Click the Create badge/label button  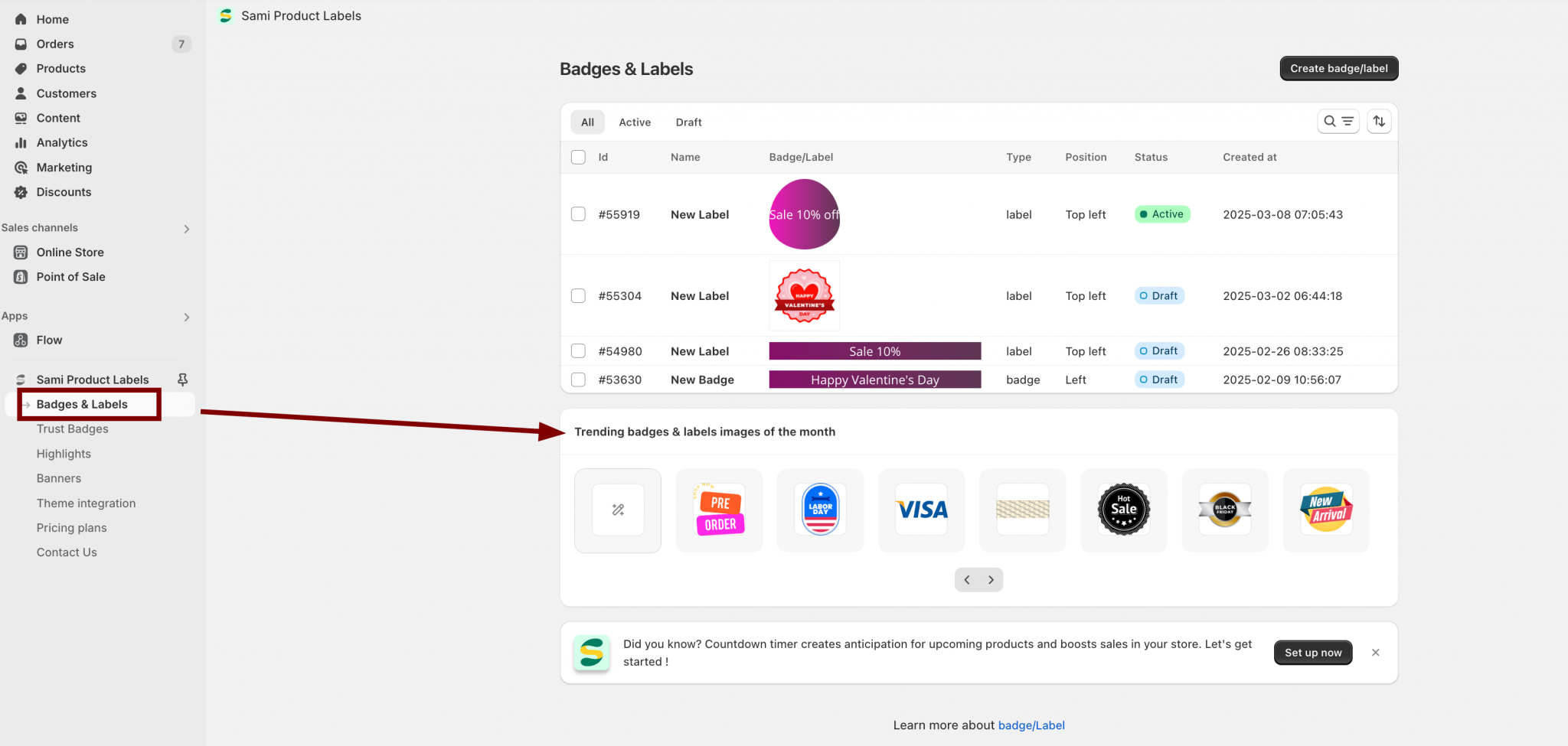1338,68
